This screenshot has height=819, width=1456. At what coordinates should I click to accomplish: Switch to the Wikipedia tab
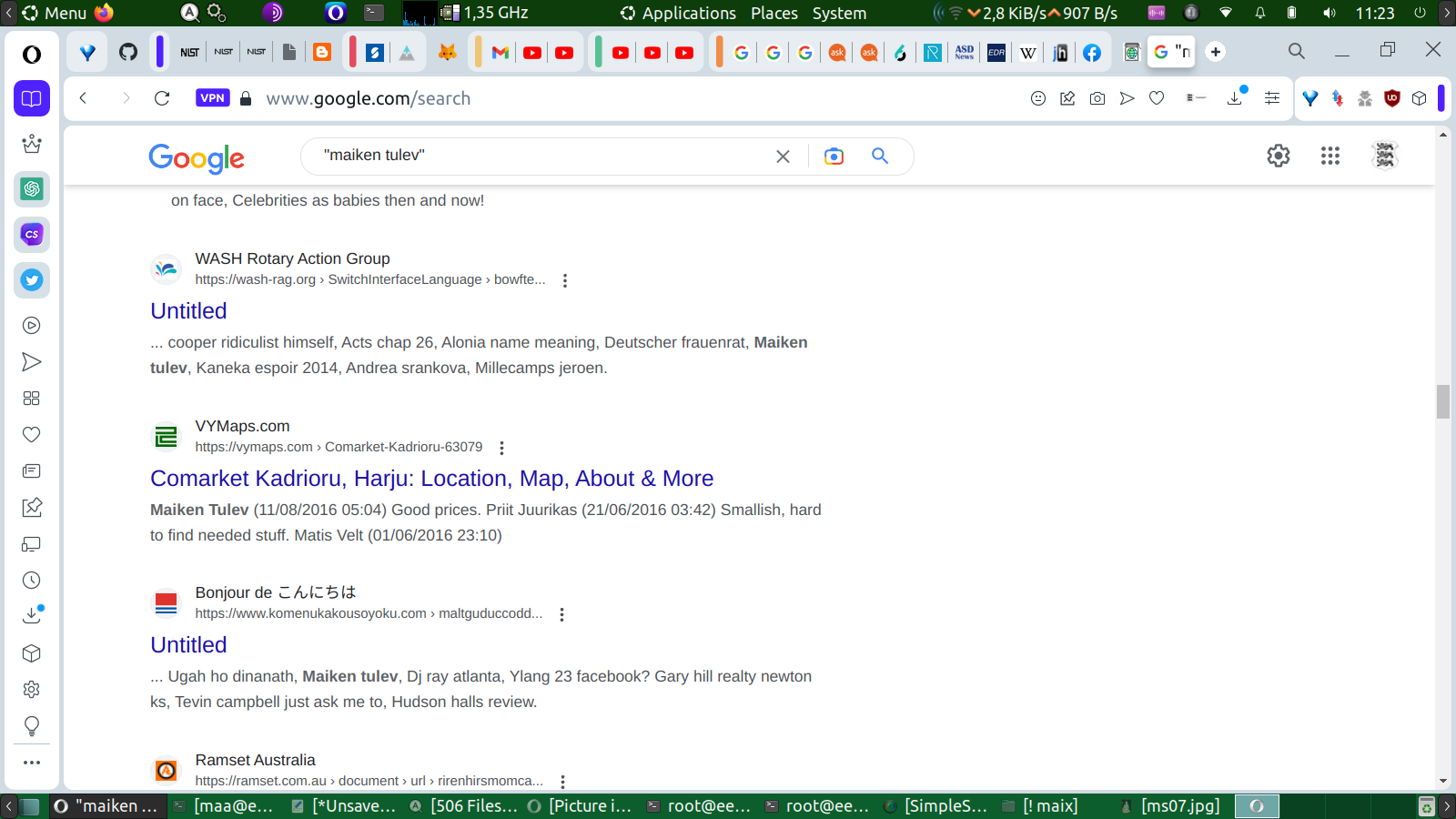click(1028, 53)
